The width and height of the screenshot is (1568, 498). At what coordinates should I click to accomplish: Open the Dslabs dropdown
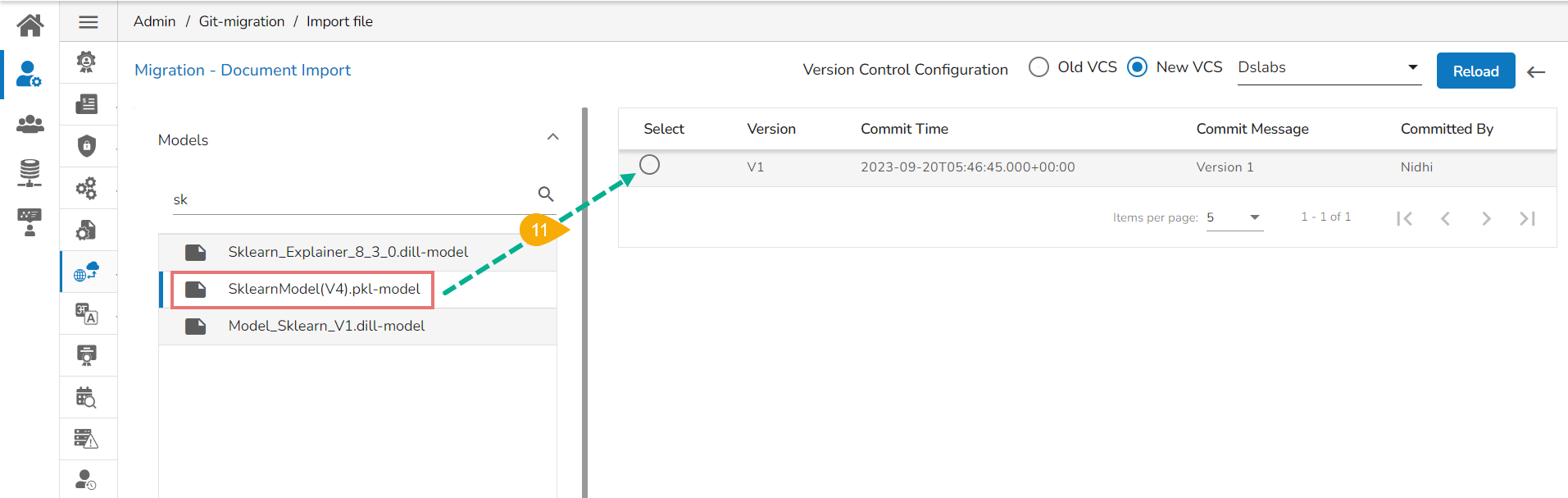(x=1328, y=68)
